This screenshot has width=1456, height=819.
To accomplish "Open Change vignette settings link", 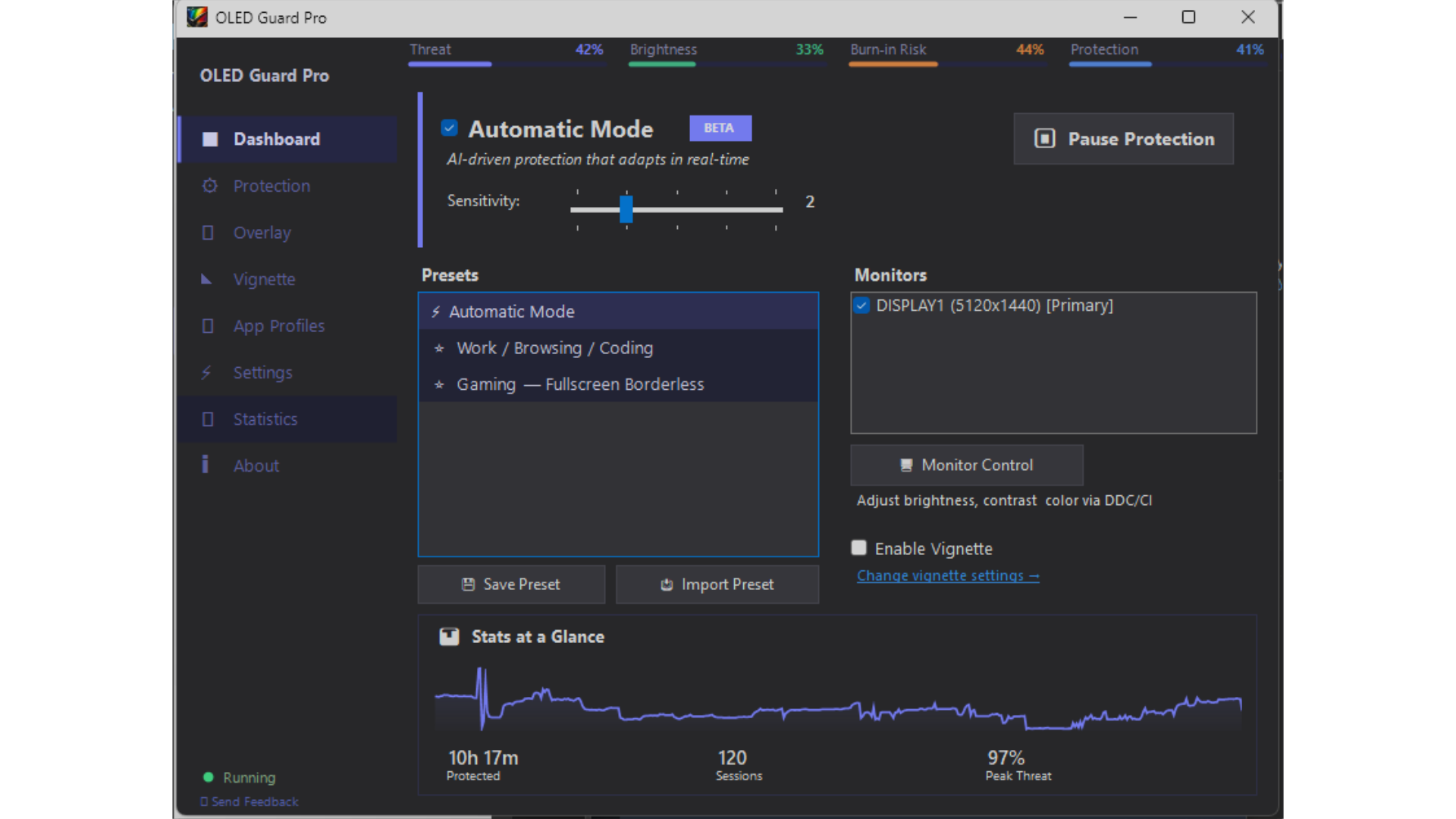I will click(x=948, y=576).
